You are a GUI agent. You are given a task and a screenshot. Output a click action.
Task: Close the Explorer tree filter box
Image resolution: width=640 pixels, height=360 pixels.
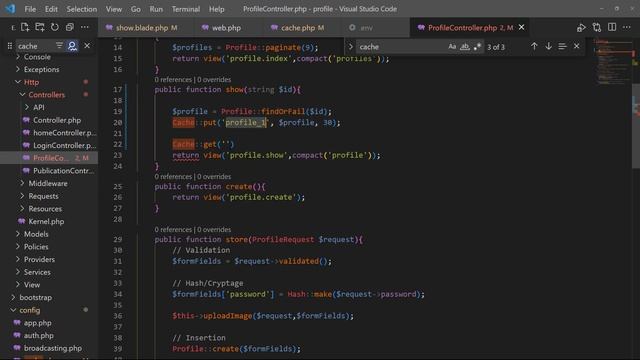pos(87,46)
